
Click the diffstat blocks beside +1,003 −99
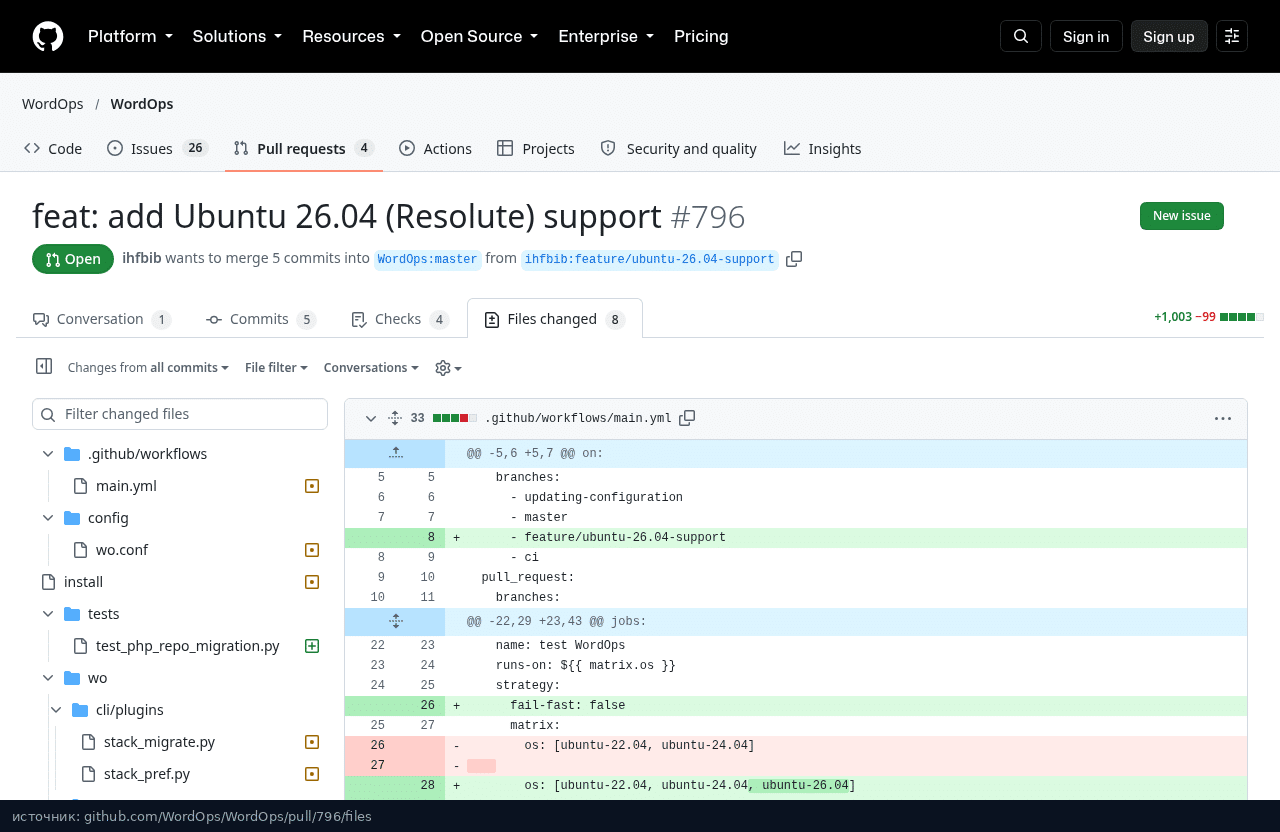[x=1242, y=317]
